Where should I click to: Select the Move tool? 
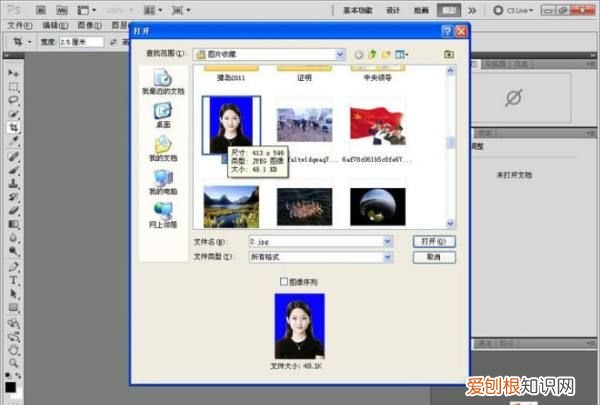click(x=13, y=73)
